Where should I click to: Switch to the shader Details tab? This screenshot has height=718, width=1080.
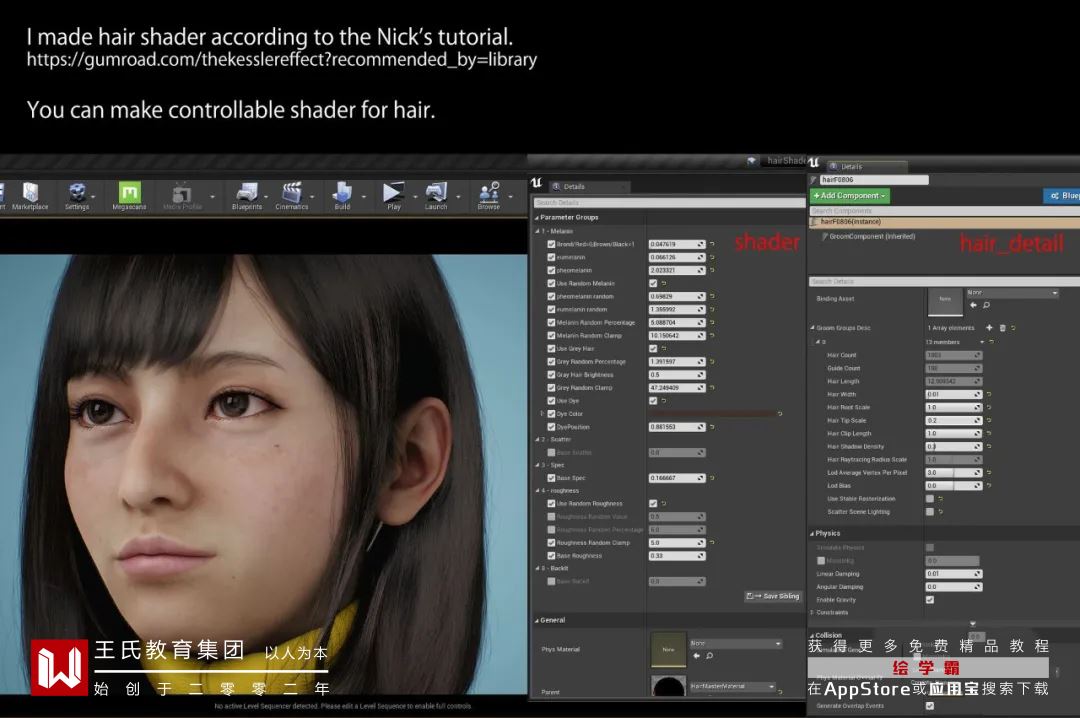click(574, 187)
